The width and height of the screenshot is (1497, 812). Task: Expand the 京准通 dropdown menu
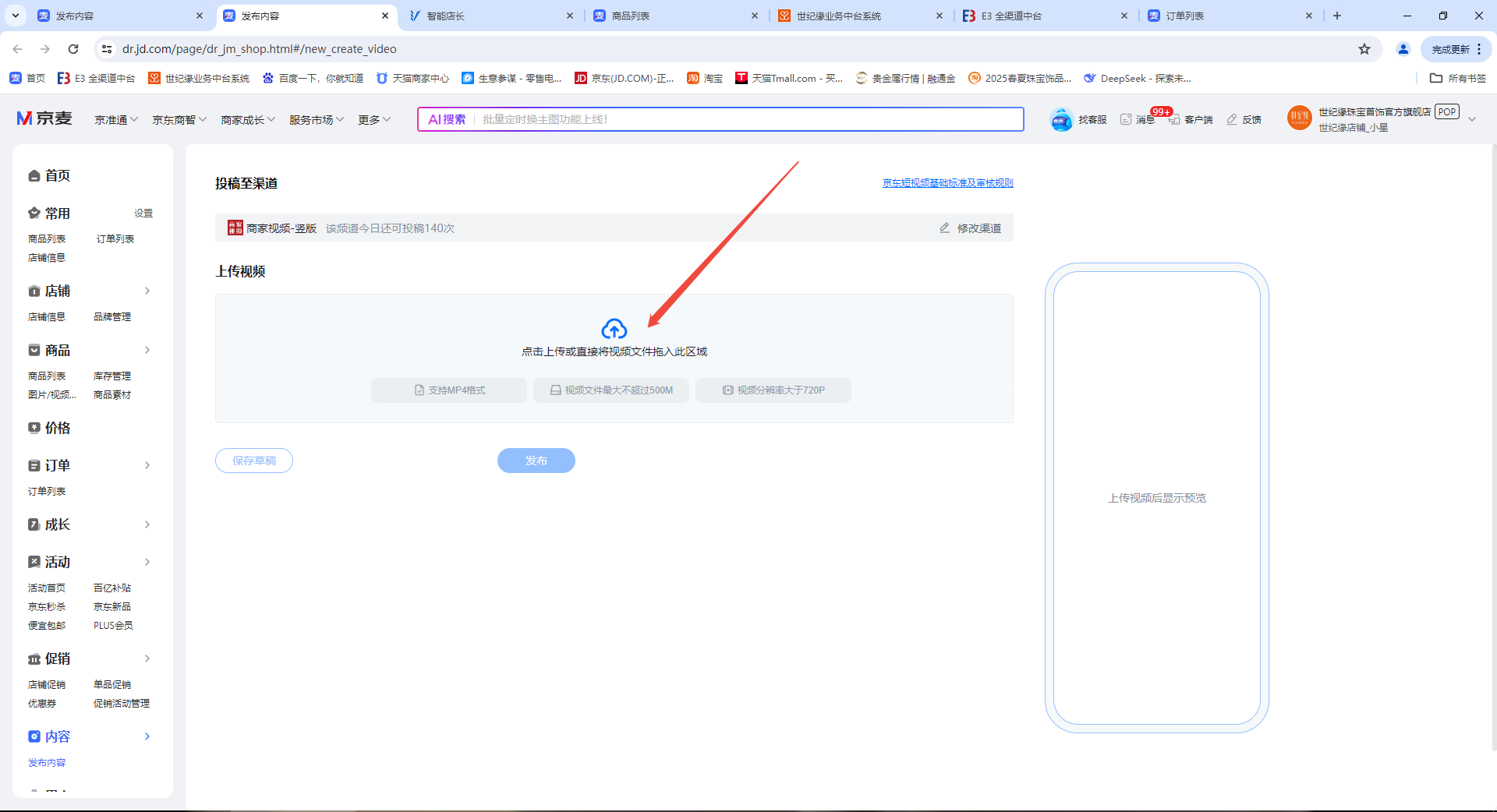(116, 119)
